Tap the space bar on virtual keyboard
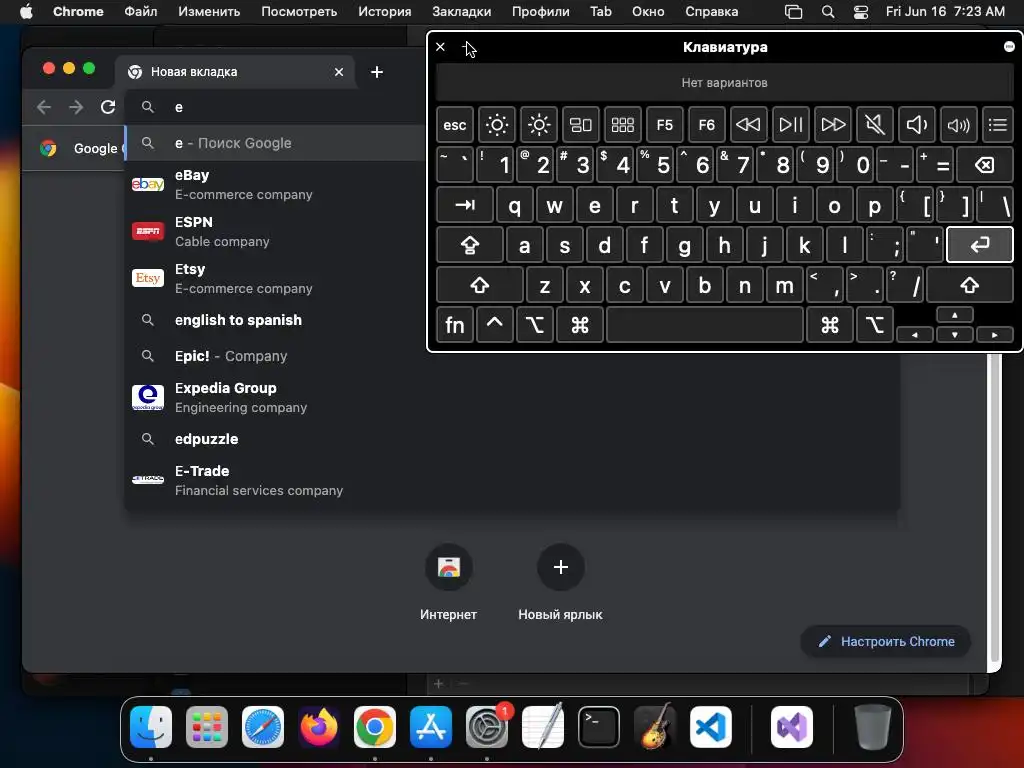1024x768 pixels. pos(705,325)
